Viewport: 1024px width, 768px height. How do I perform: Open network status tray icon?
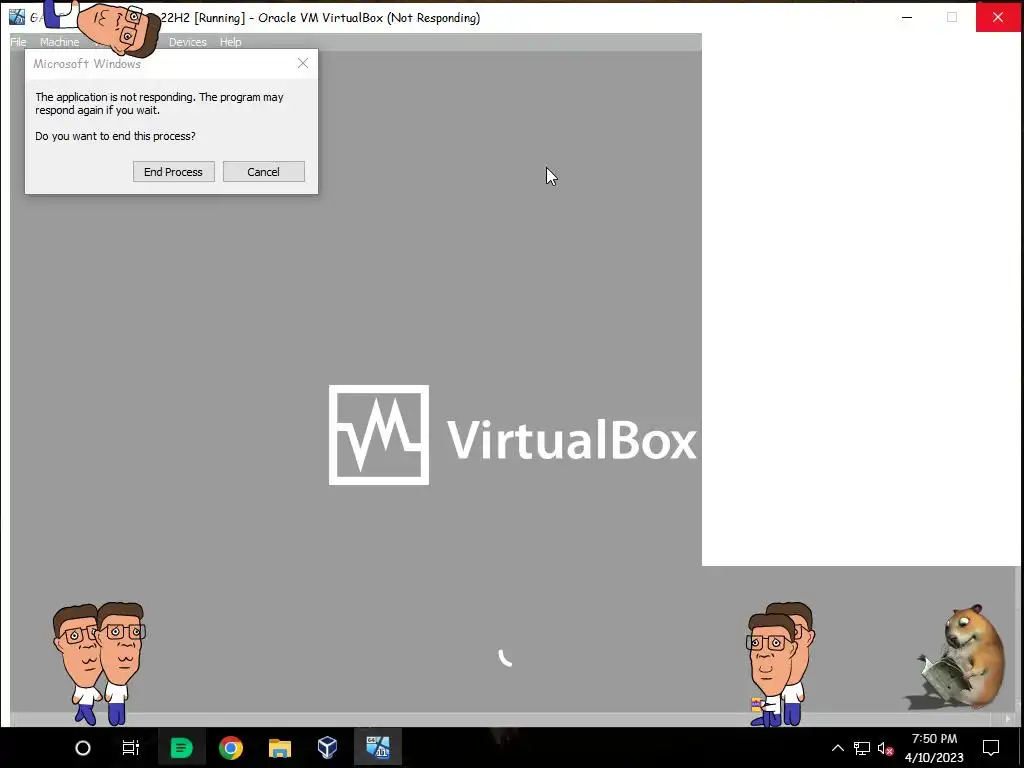pyautogui.click(x=862, y=748)
